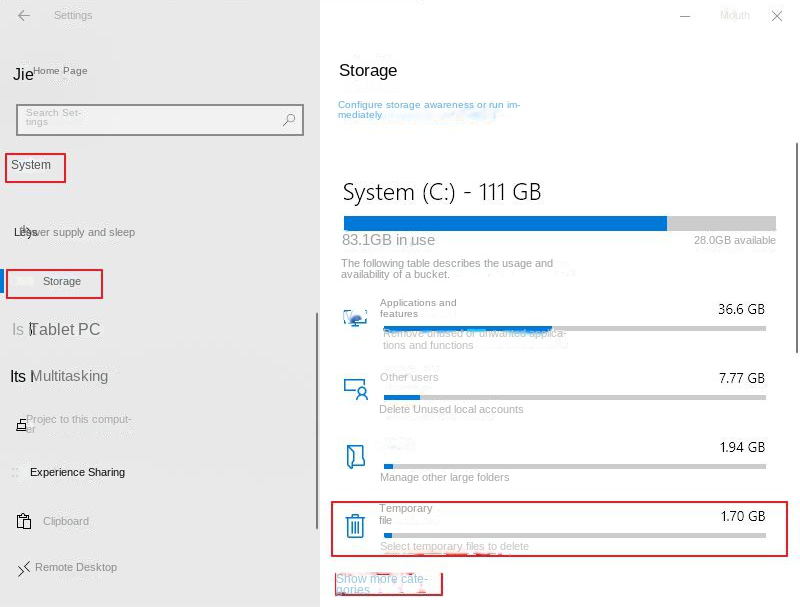This screenshot has width=800, height=607.
Task: Click the Applications and features monitor icon
Action: pyautogui.click(x=355, y=319)
